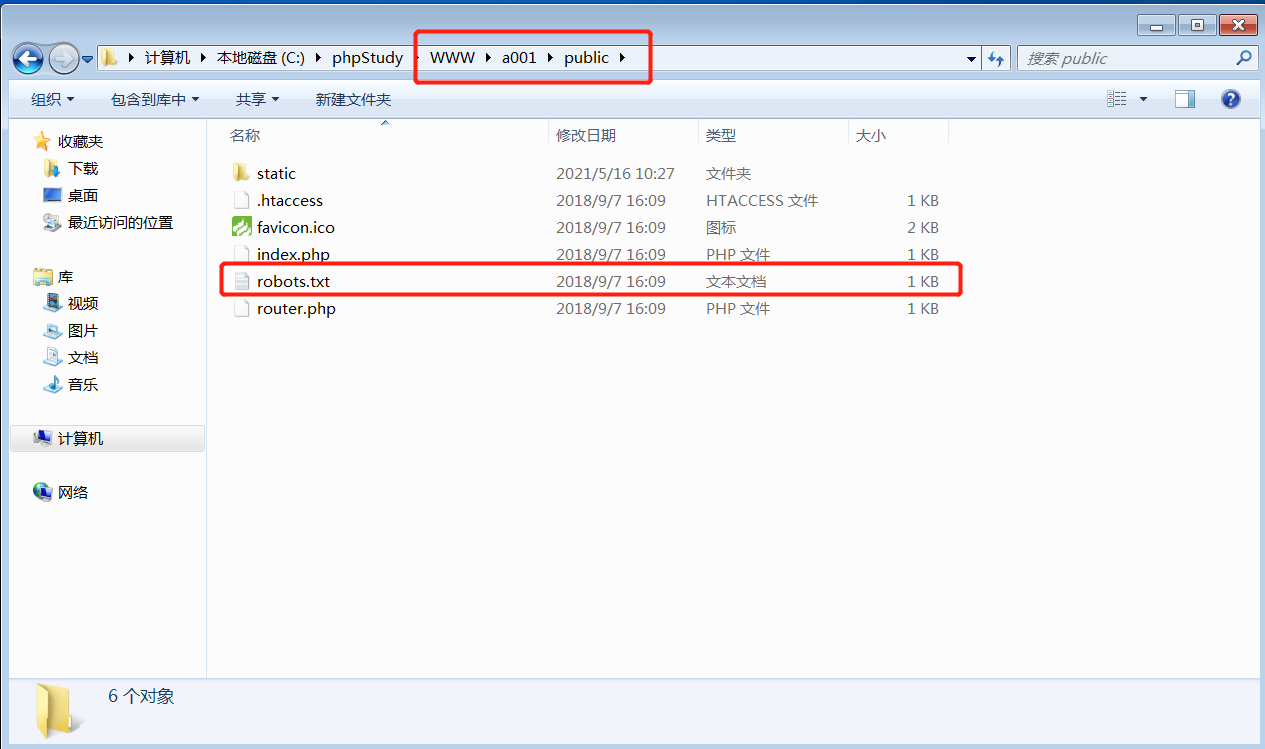1265x749 pixels.
Task: Toggle the preview pane button
Action: 1185,99
